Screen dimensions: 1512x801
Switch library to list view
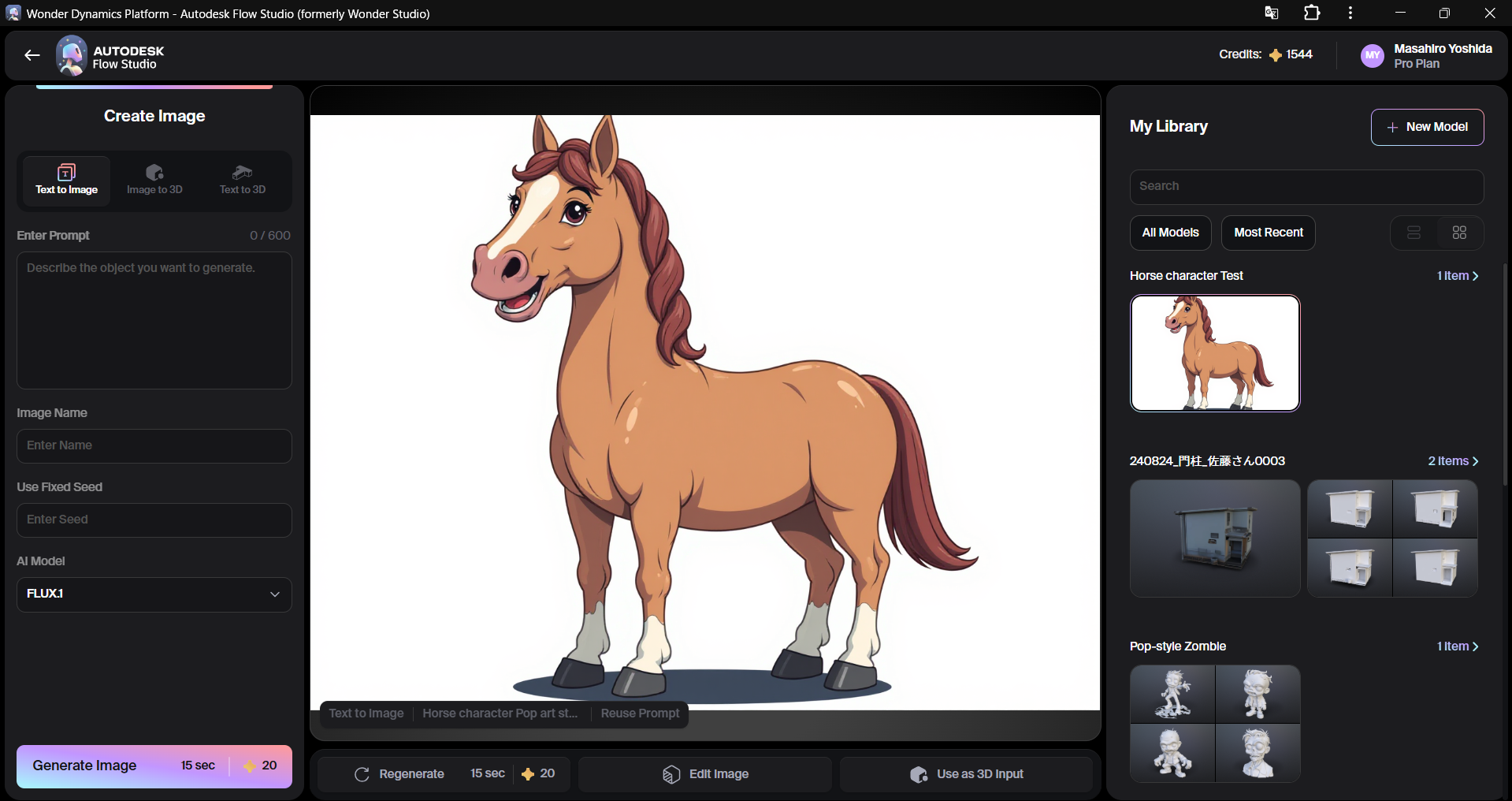tap(1414, 233)
